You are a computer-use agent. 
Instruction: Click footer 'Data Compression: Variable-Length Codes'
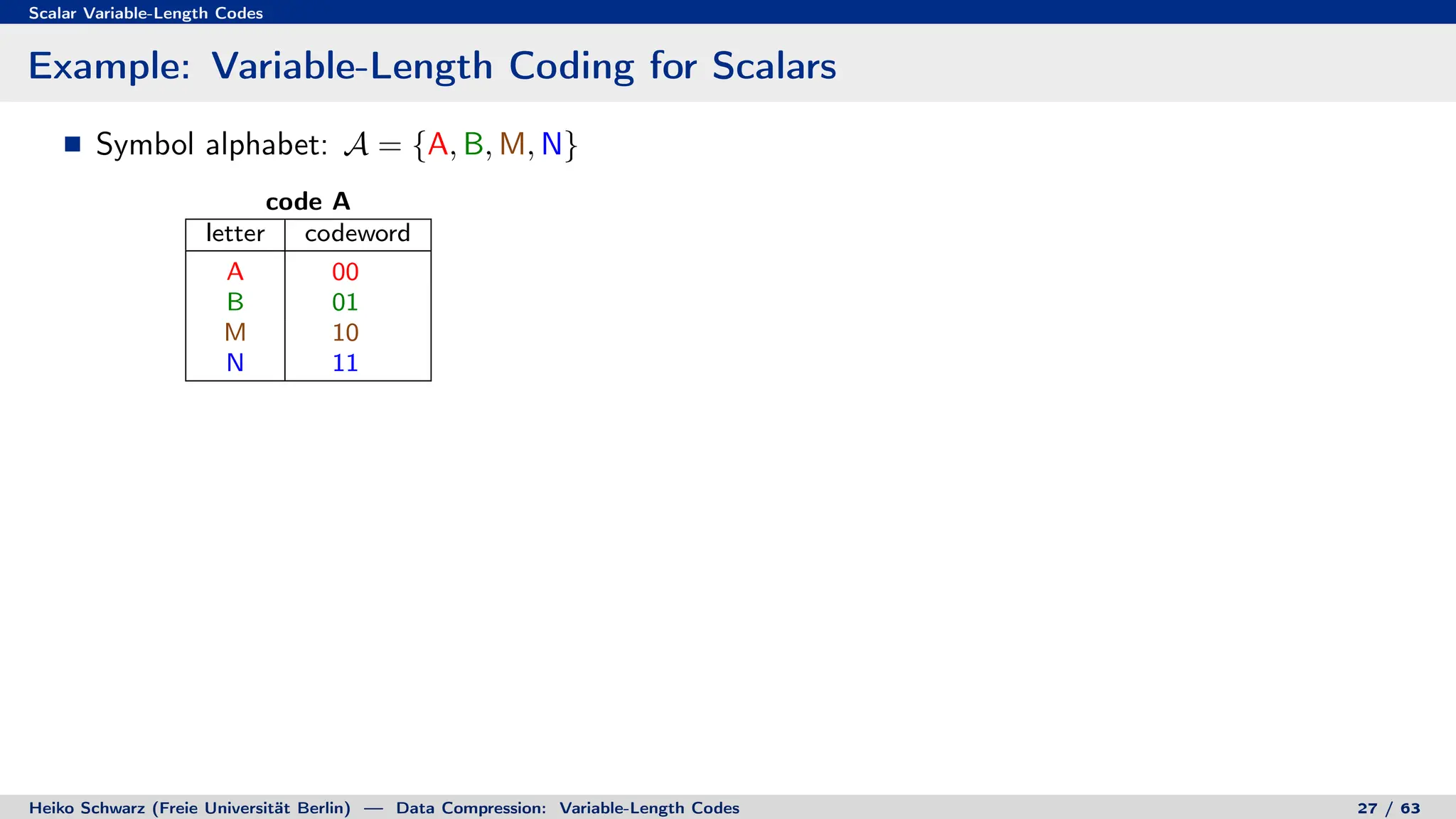click(x=568, y=808)
